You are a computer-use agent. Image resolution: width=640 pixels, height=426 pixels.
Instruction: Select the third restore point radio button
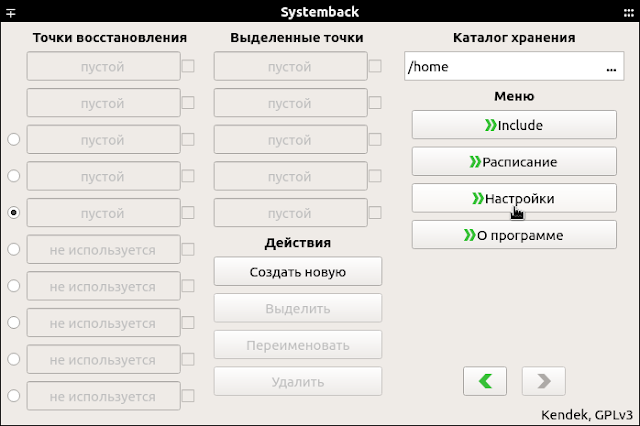pos(13,140)
